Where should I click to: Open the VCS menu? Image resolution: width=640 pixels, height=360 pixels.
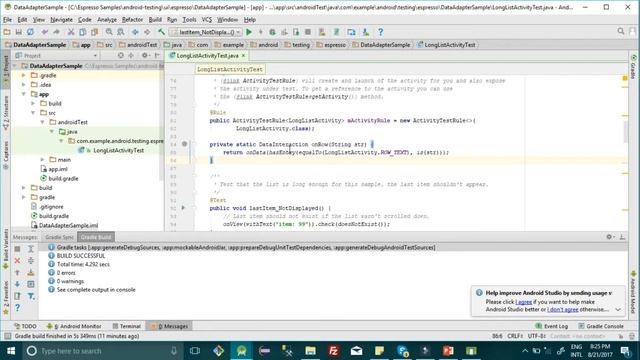tap(207, 19)
